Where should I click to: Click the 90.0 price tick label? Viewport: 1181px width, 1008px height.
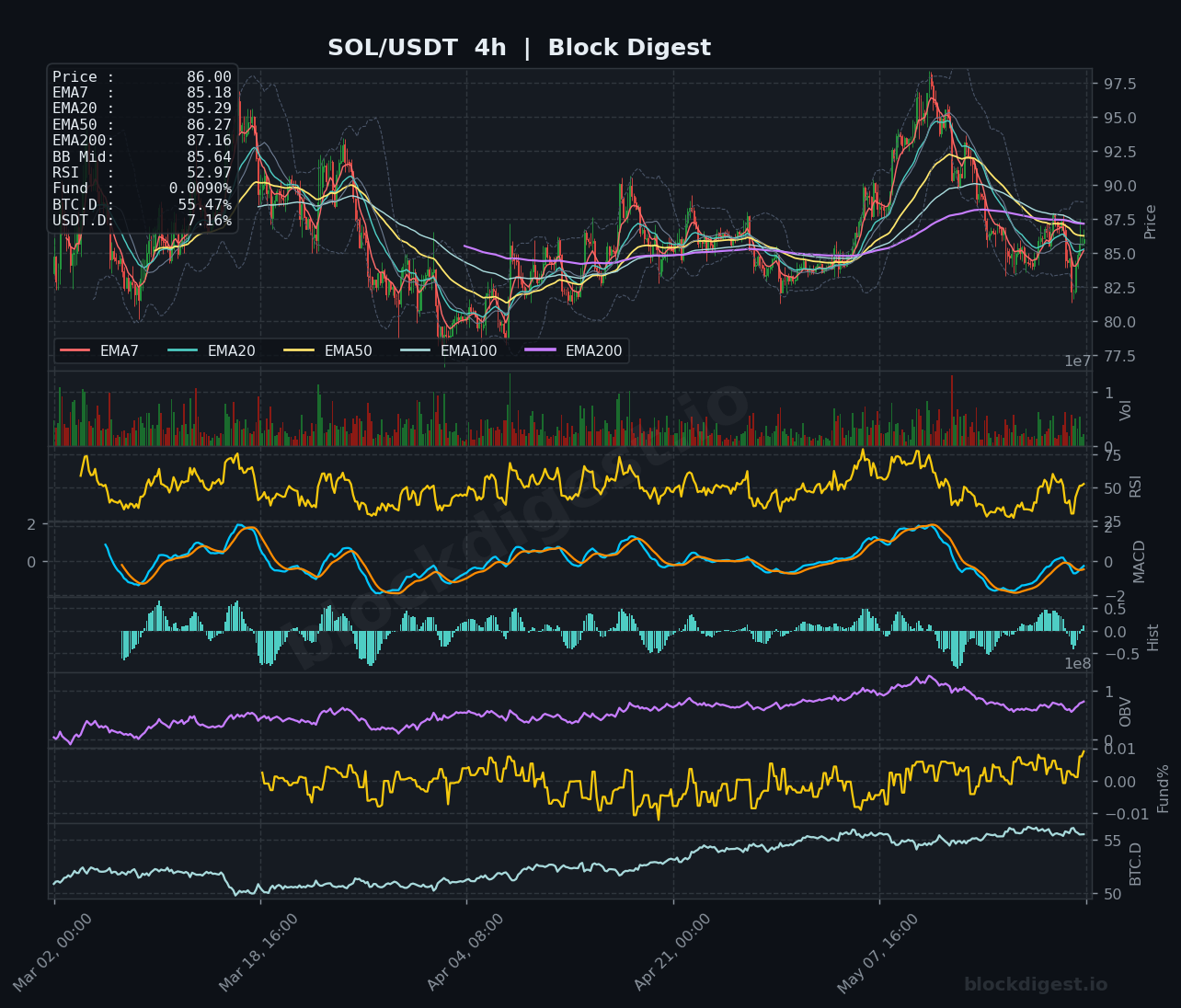tap(1119, 187)
